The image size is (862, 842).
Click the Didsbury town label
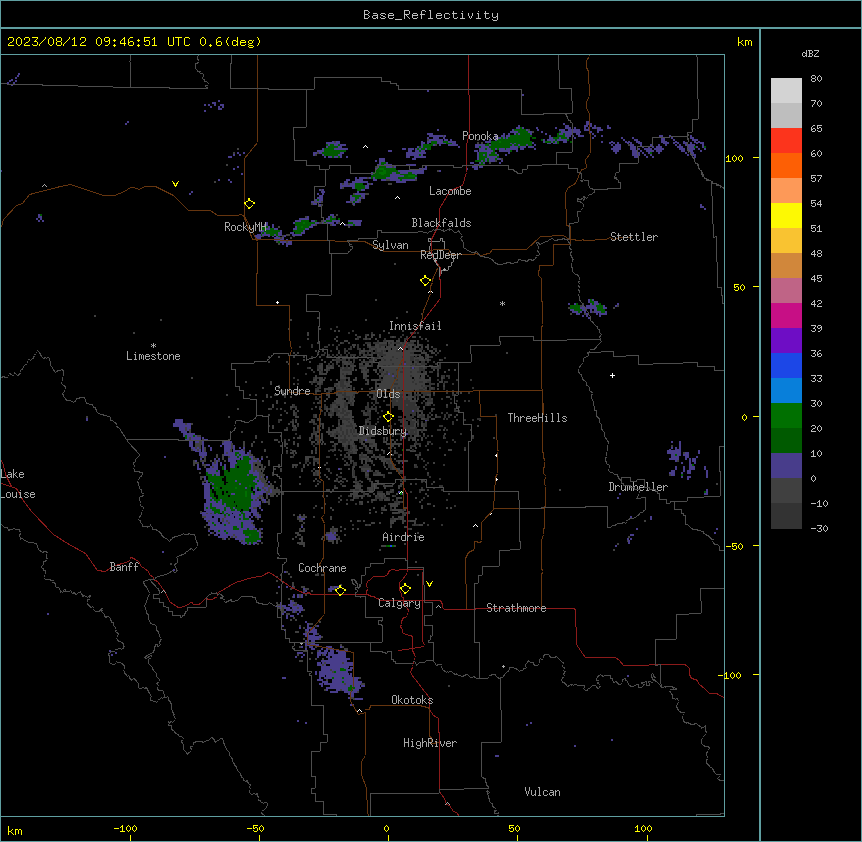(x=383, y=431)
